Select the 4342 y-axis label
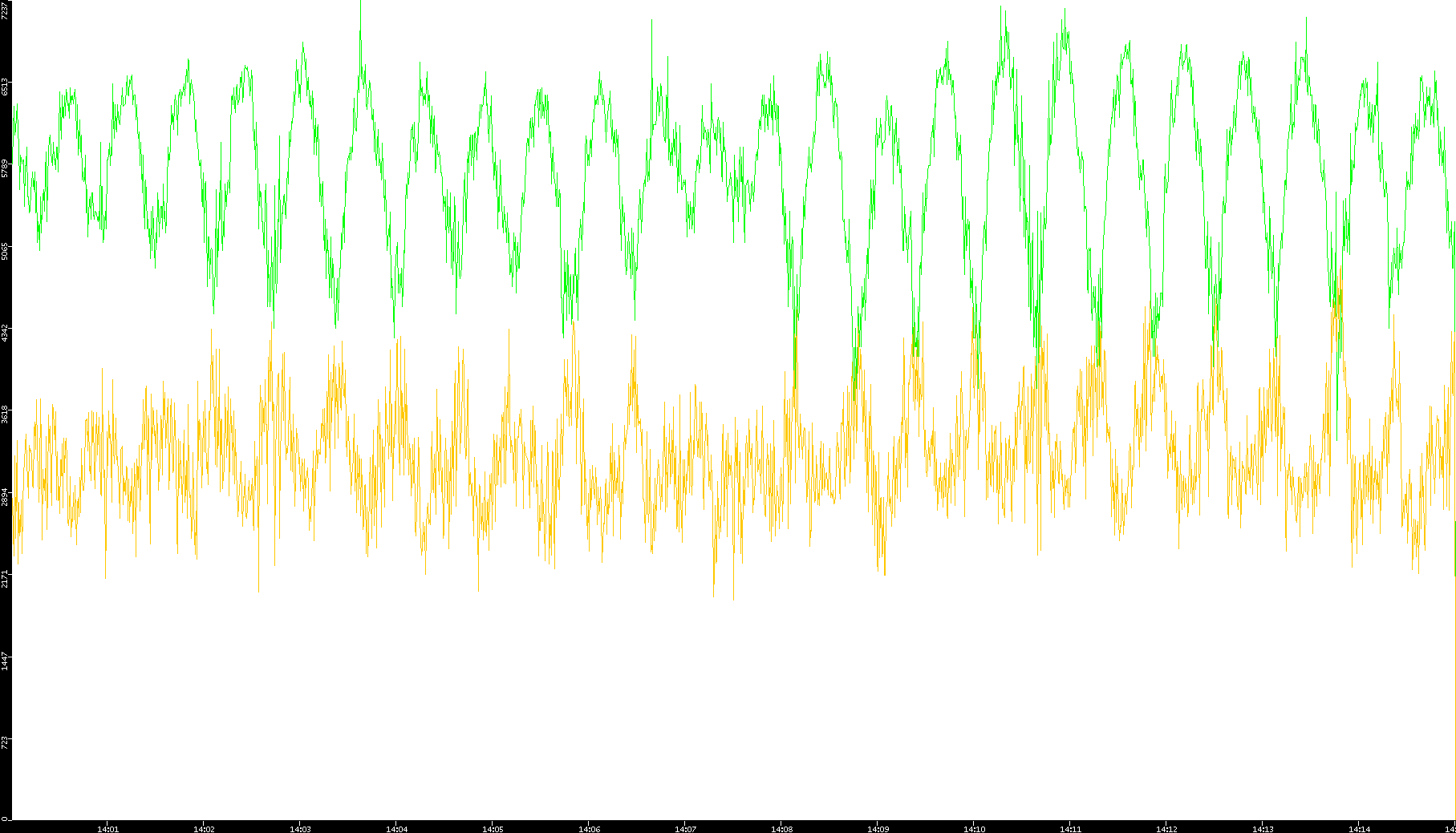Viewport: 1456px width, 833px height. [x=6, y=333]
